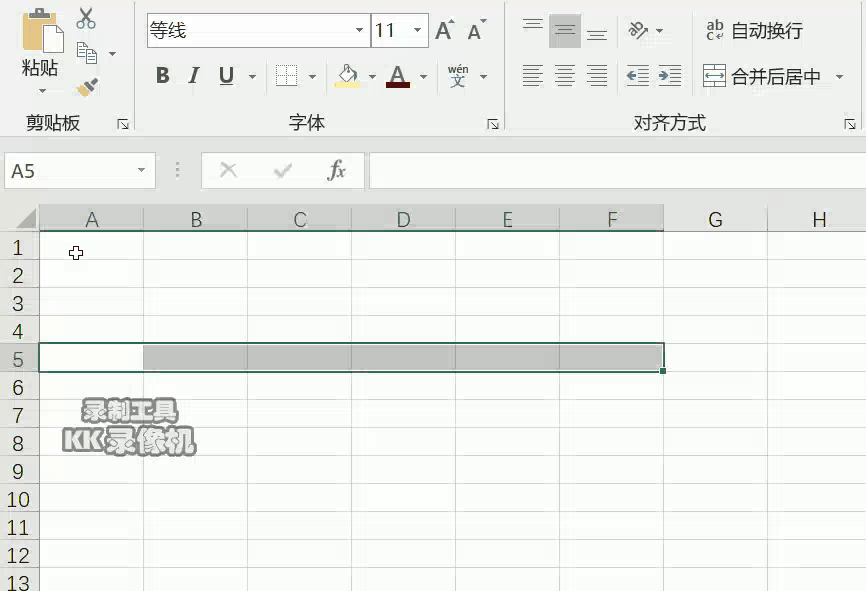Select column A header
Viewport: 866px width, 591px height.
(92, 219)
